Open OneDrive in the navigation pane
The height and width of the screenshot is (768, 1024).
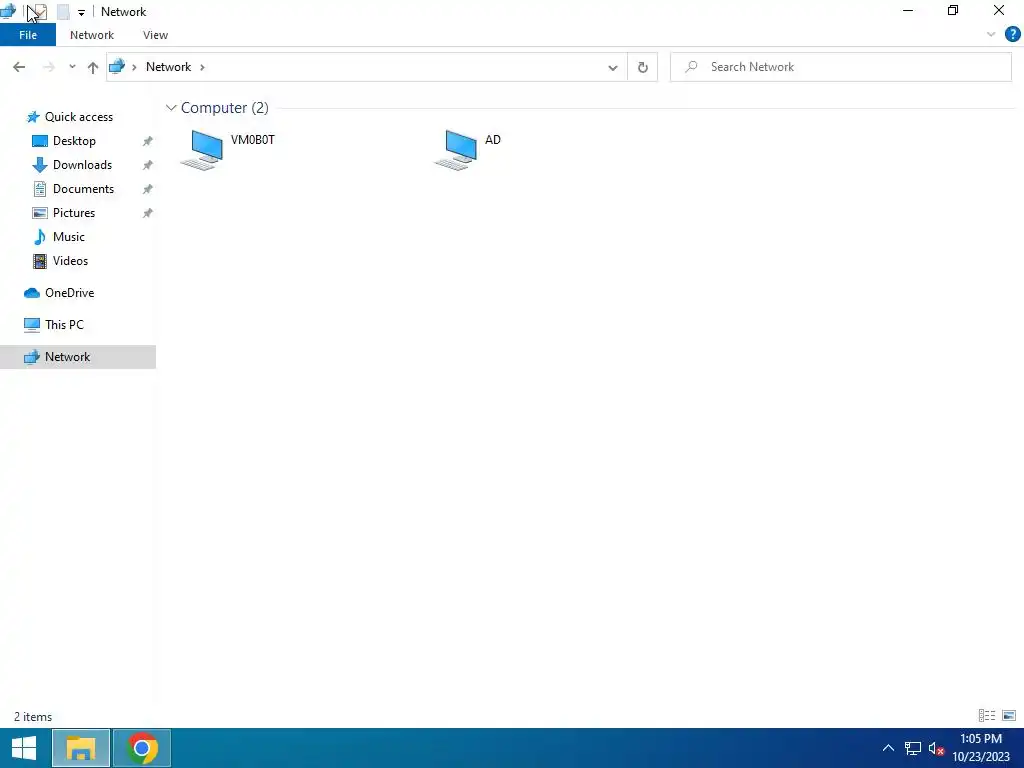point(69,293)
